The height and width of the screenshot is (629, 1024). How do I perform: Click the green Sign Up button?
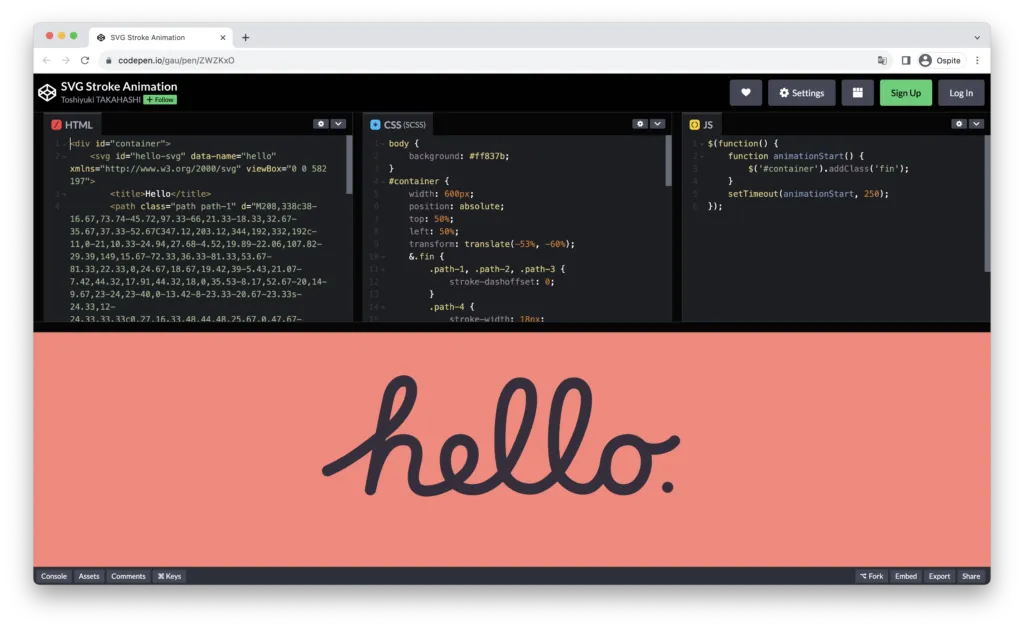click(x=905, y=93)
